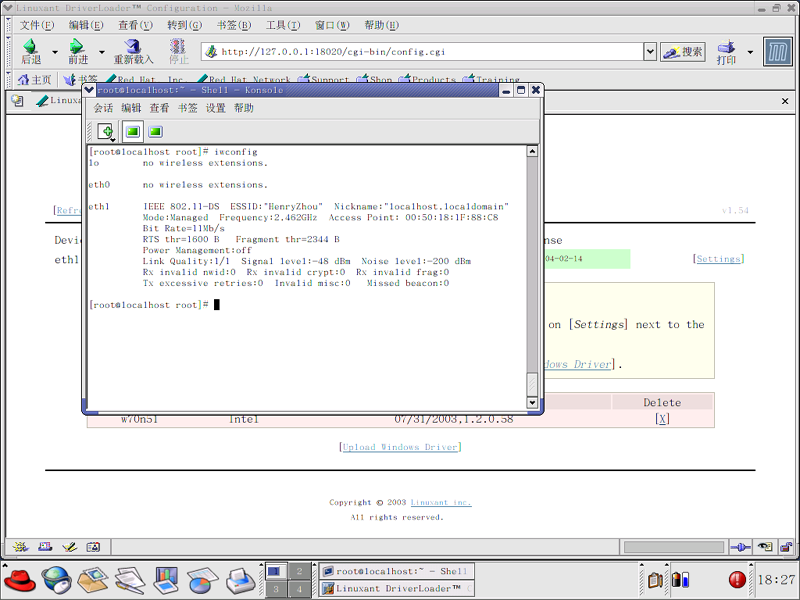This screenshot has width=800, height=600.
Task: Print the page with the 打印 icon
Action: click(x=726, y=52)
